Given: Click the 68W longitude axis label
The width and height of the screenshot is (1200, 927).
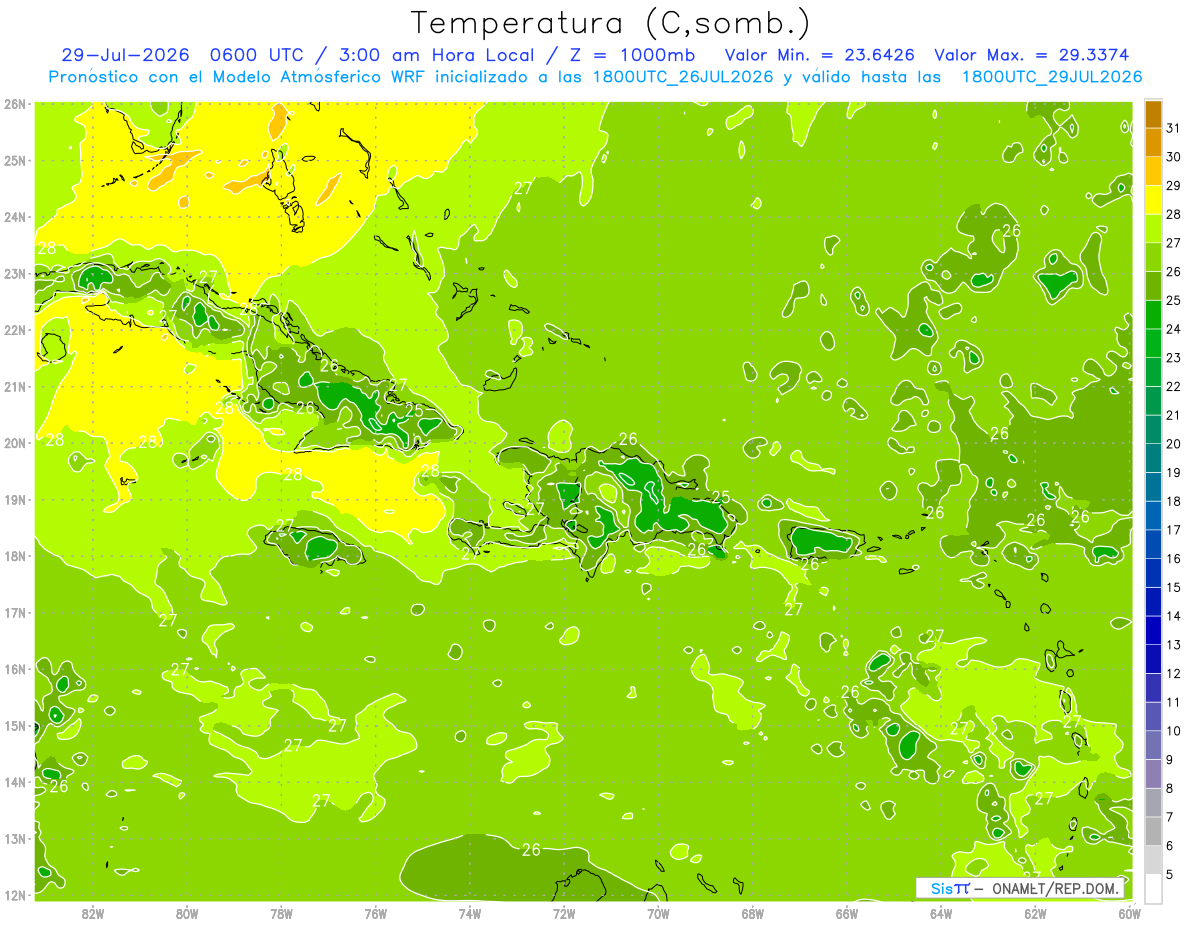Looking at the screenshot, I should click(x=753, y=914).
